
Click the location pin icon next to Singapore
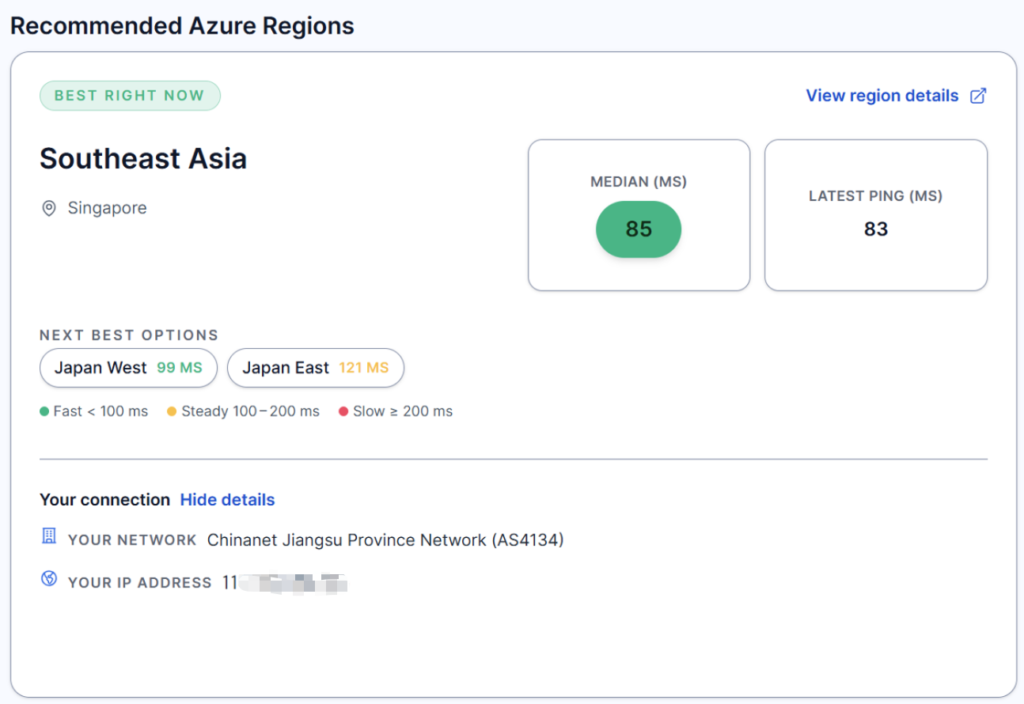[48, 208]
